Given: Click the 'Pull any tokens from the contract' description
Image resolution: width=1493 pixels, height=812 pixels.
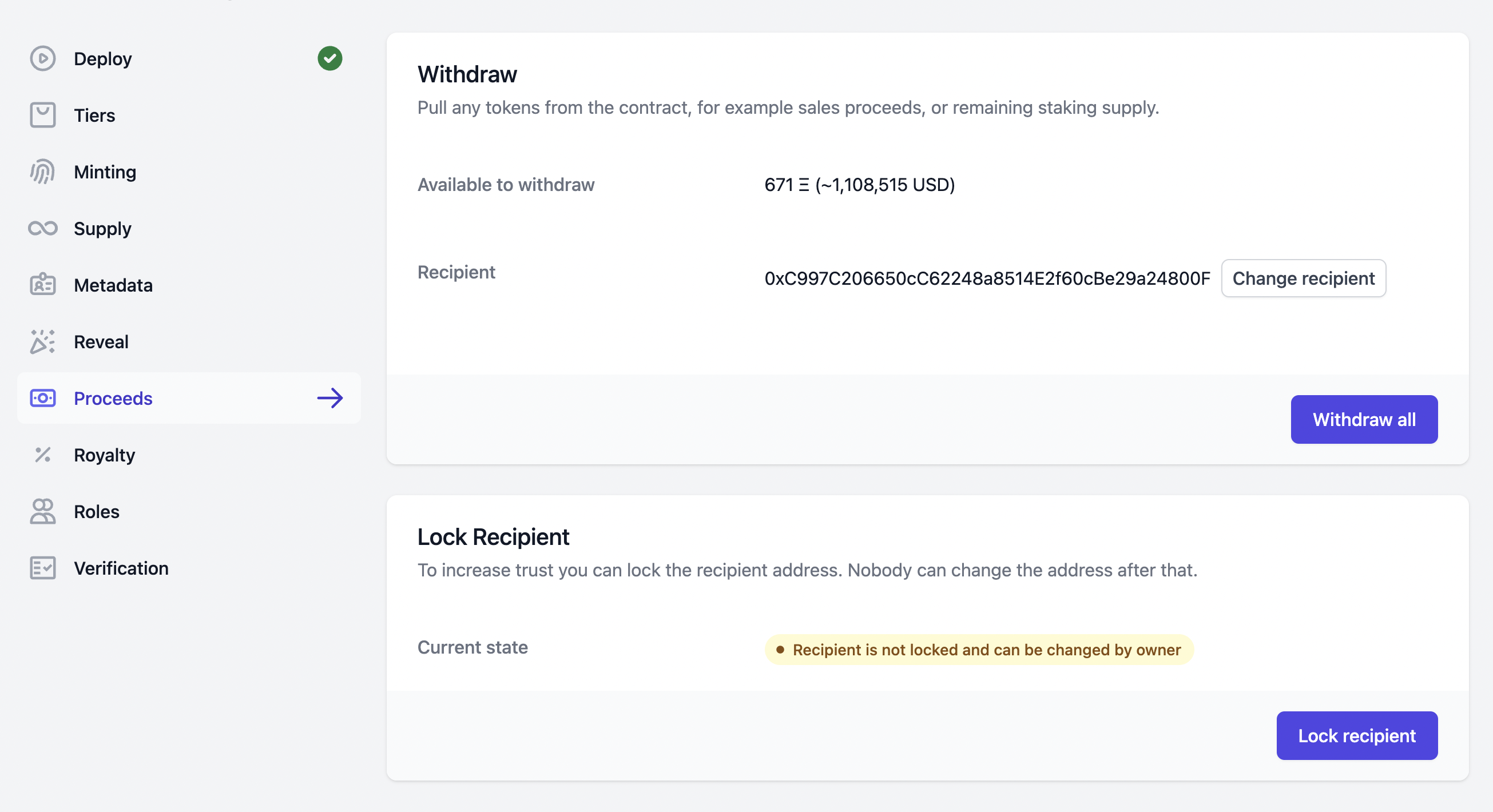Looking at the screenshot, I should (x=788, y=108).
